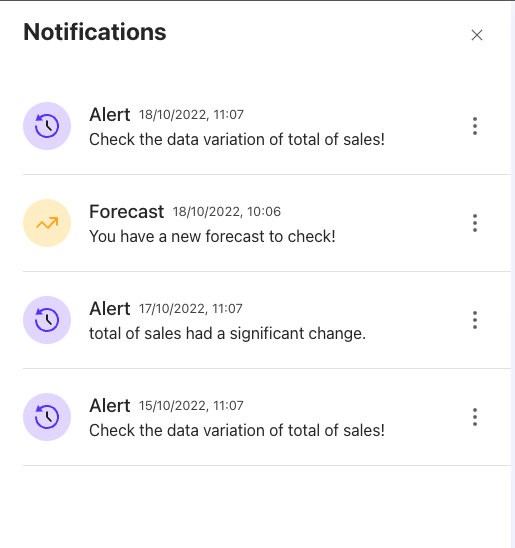
Task: Click the Alert title dated 18/10/2022
Action: click(x=110, y=115)
